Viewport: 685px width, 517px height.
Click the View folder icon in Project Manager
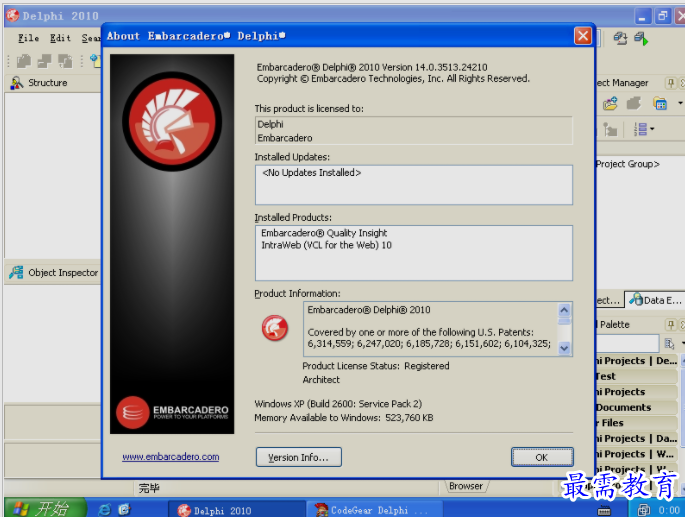tap(660, 104)
